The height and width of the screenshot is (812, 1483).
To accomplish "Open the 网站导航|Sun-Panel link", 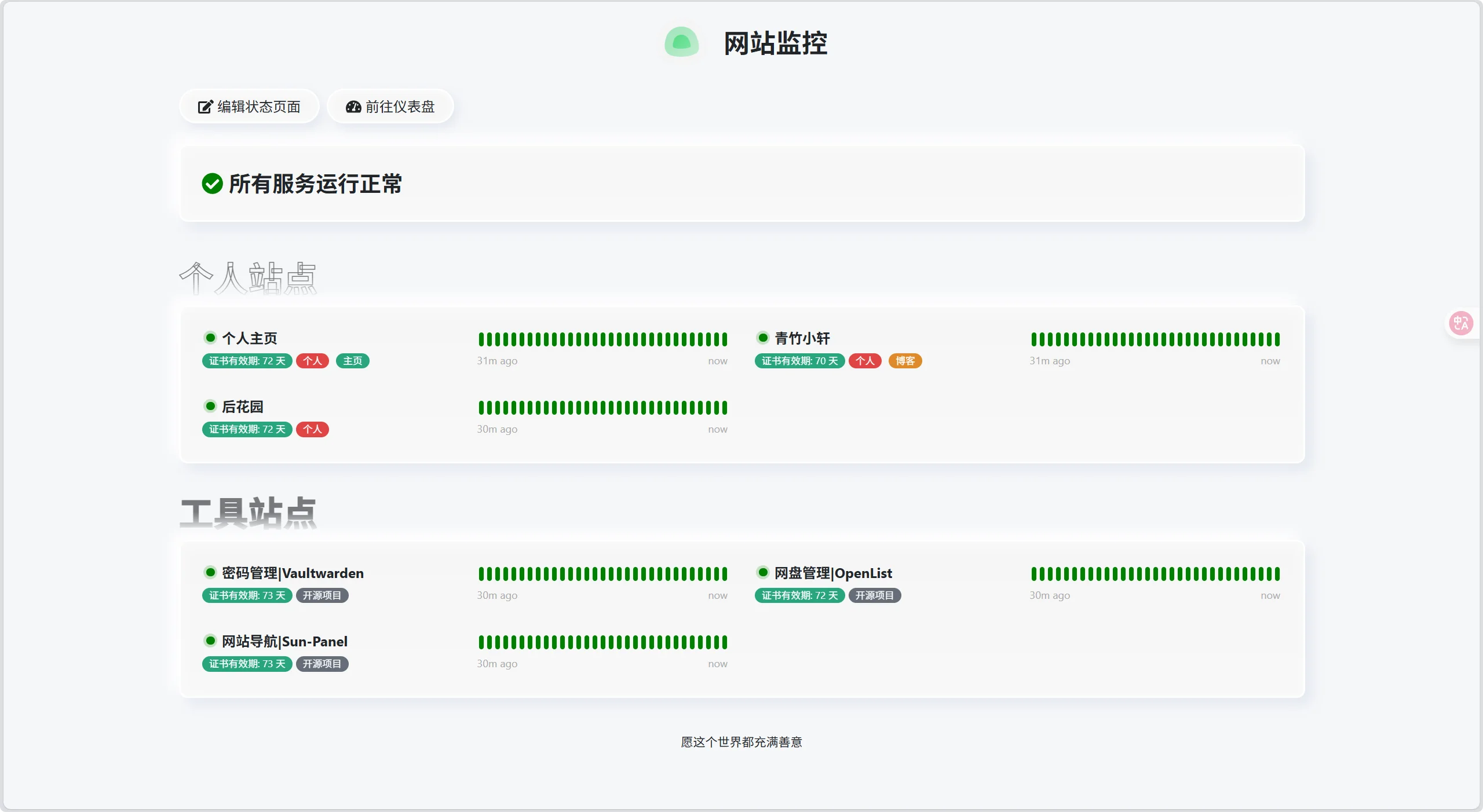I will (x=284, y=642).
